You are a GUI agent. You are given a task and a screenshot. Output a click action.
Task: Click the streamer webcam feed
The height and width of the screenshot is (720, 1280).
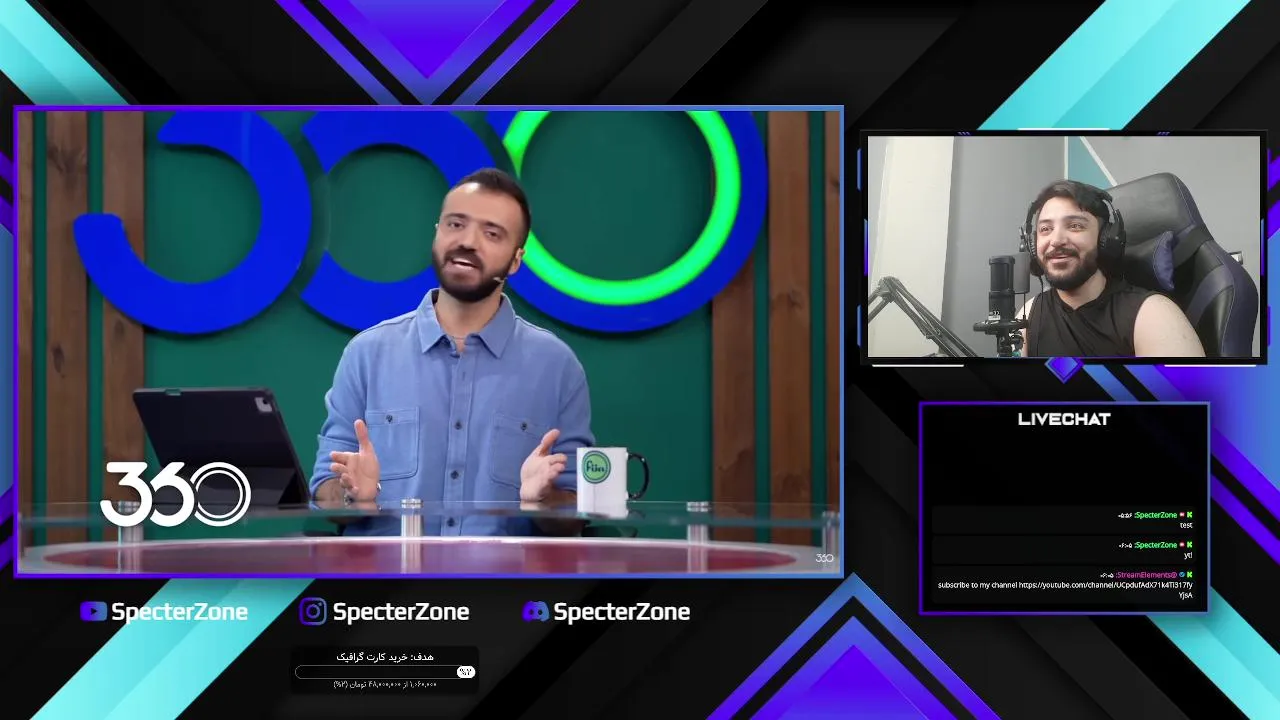point(1064,246)
